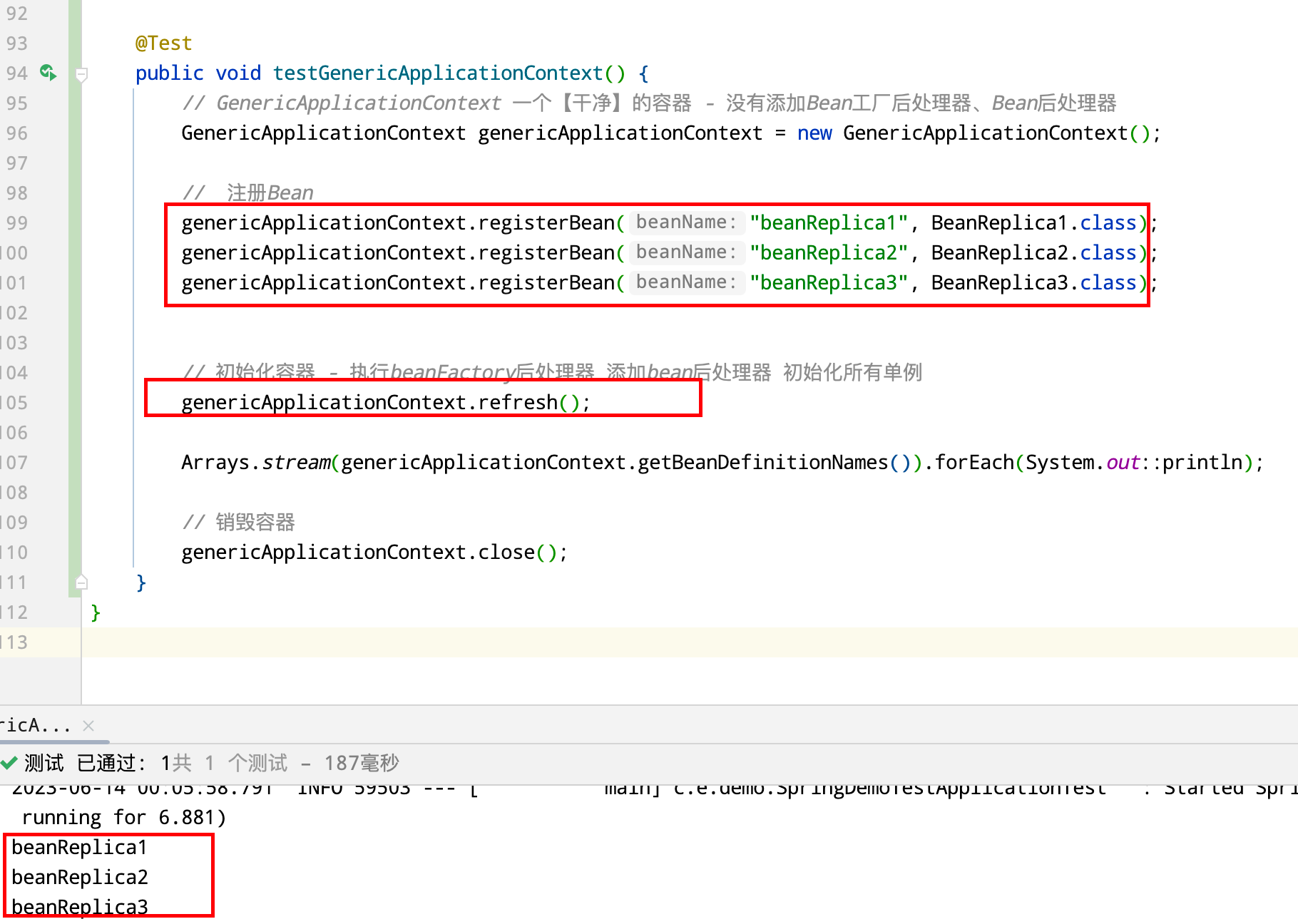The image size is (1298, 924).
Task: Click console output line beanReplica3
Action: tap(79, 907)
